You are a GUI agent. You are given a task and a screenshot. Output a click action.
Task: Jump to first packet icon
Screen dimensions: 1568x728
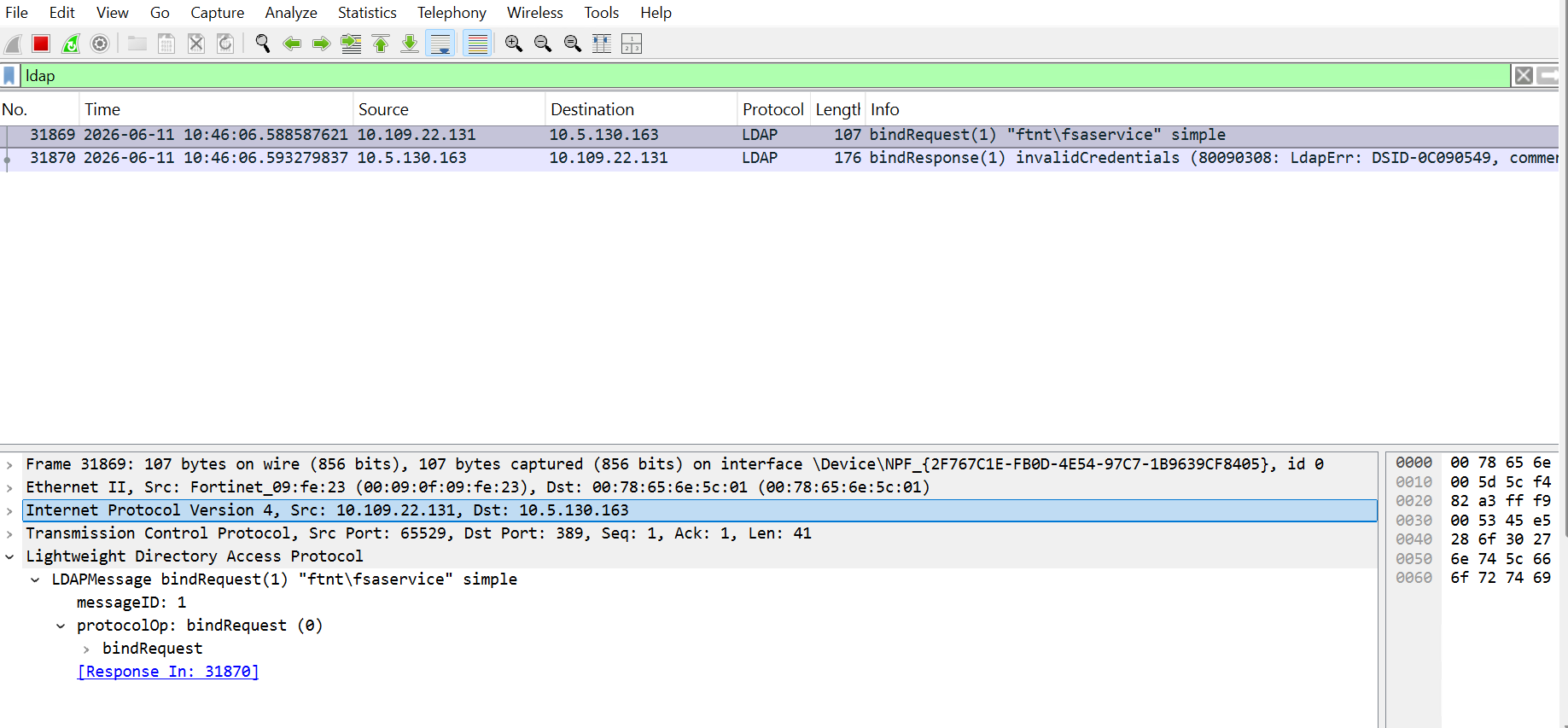[x=381, y=44]
